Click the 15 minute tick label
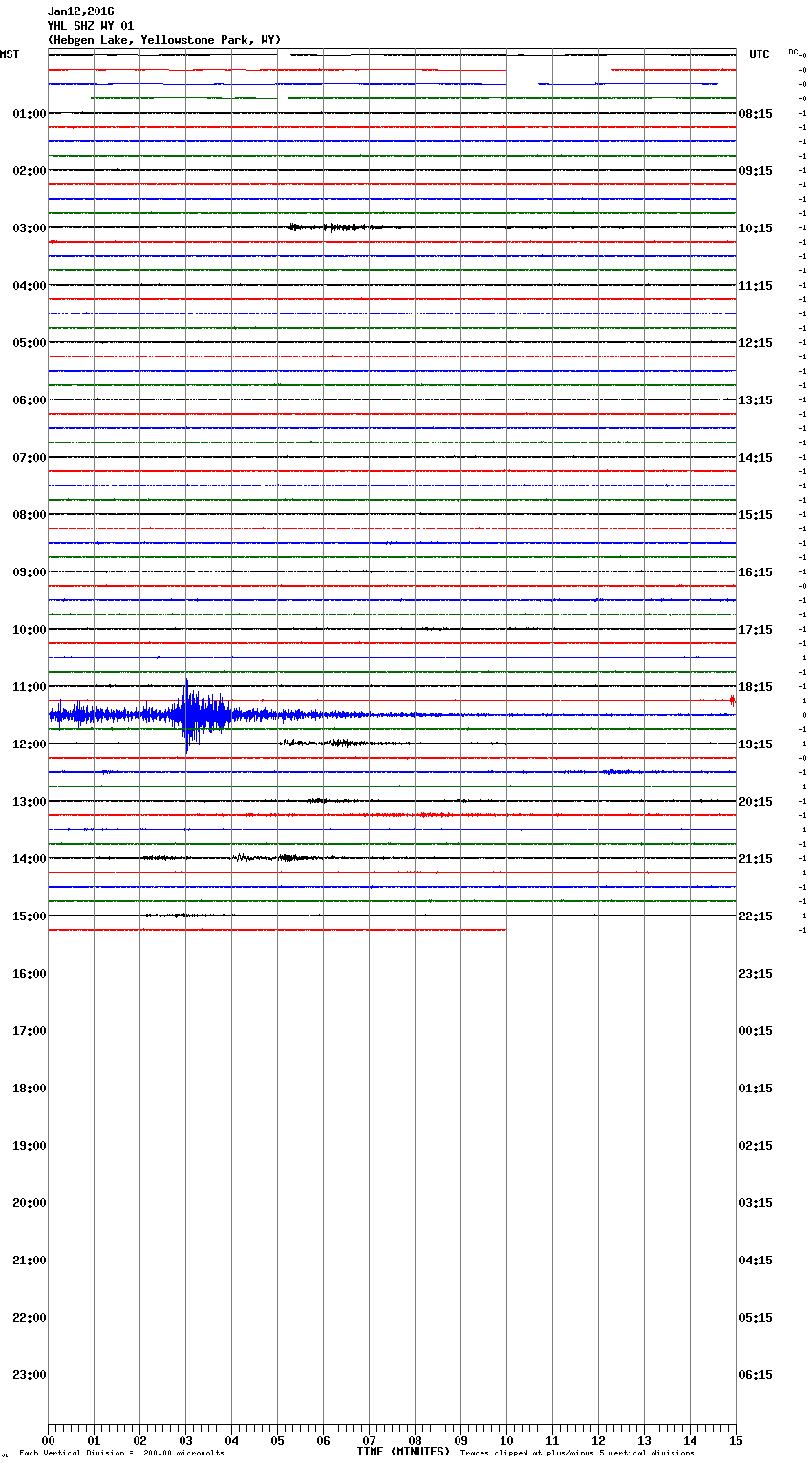Image resolution: width=812 pixels, height=1466 pixels. (x=736, y=1440)
